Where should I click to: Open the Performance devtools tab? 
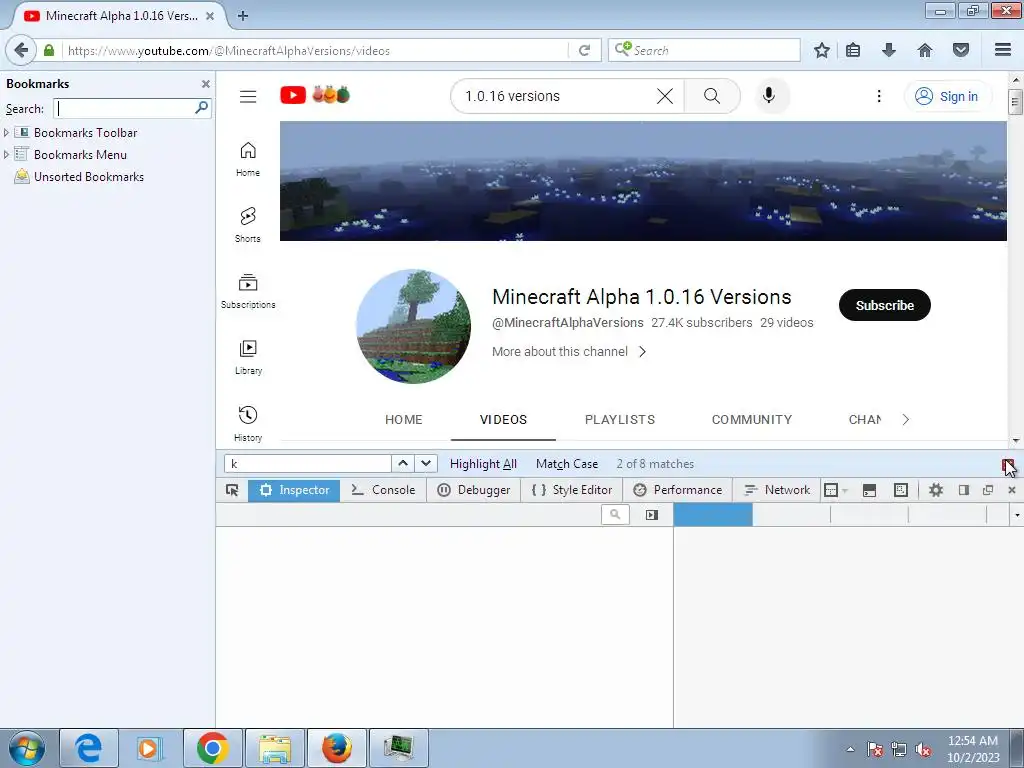(x=677, y=490)
